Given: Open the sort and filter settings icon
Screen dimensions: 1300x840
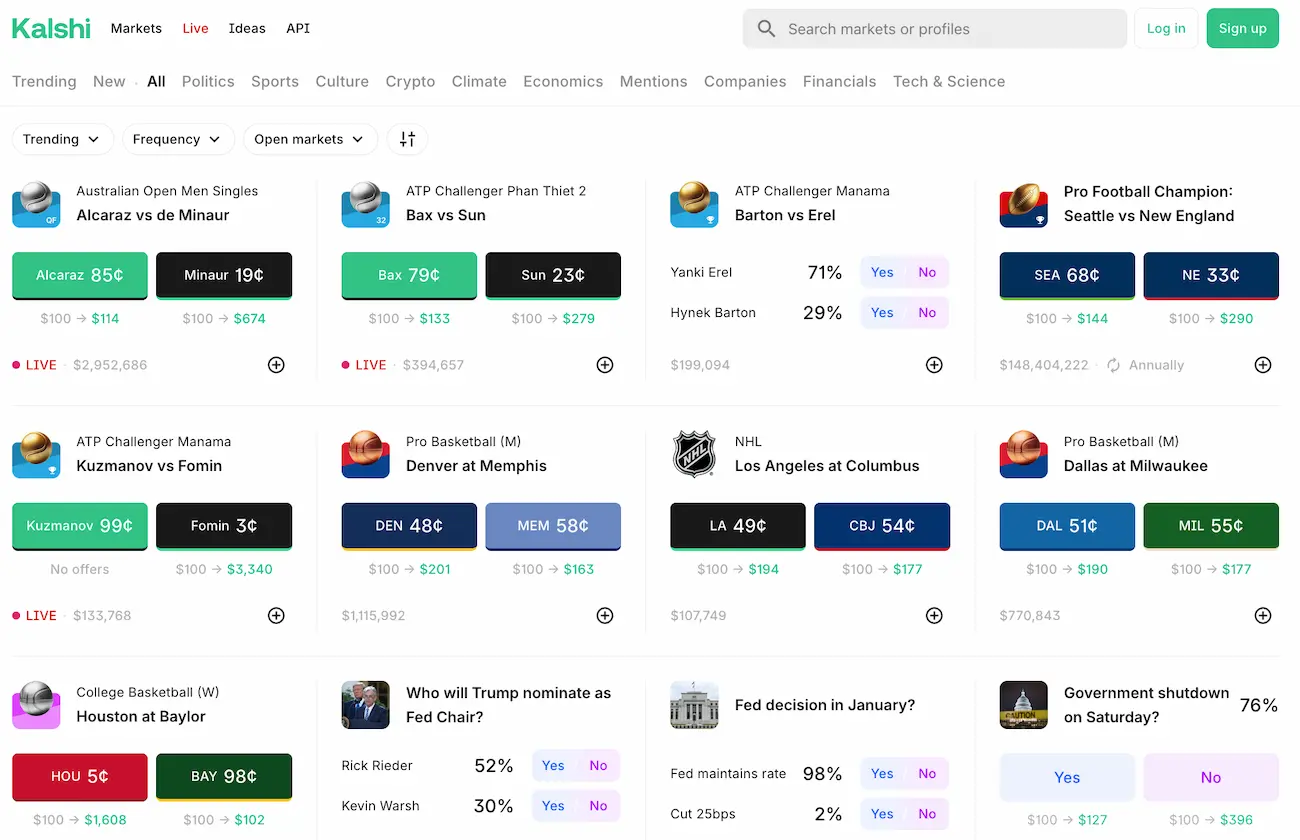Looking at the screenshot, I should [407, 139].
